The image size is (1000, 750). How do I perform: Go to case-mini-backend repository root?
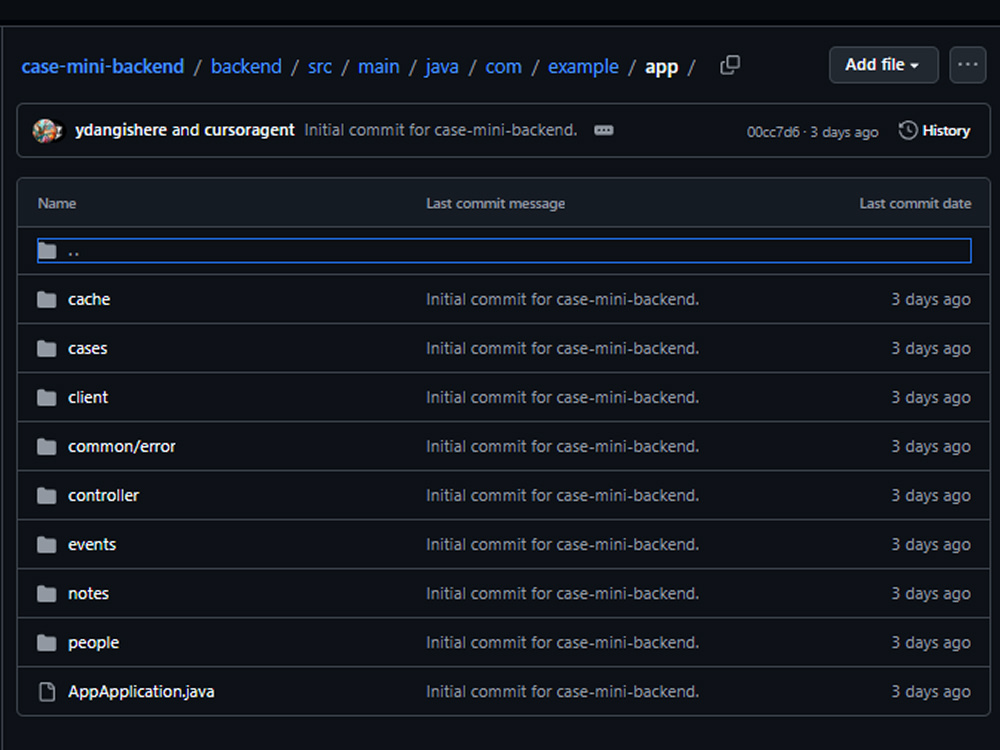click(103, 66)
